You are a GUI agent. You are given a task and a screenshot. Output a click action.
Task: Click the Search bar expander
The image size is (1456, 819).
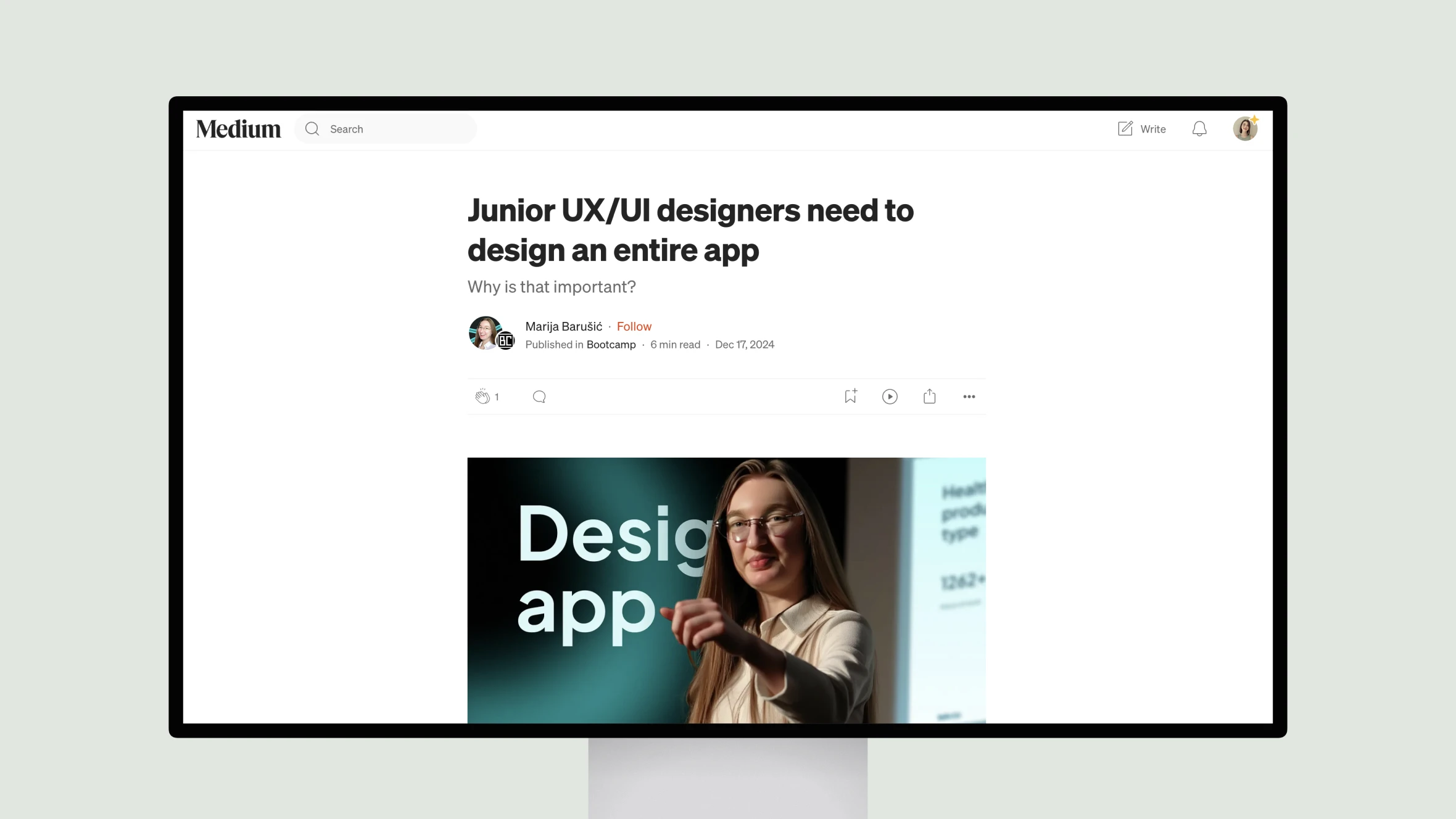click(313, 128)
